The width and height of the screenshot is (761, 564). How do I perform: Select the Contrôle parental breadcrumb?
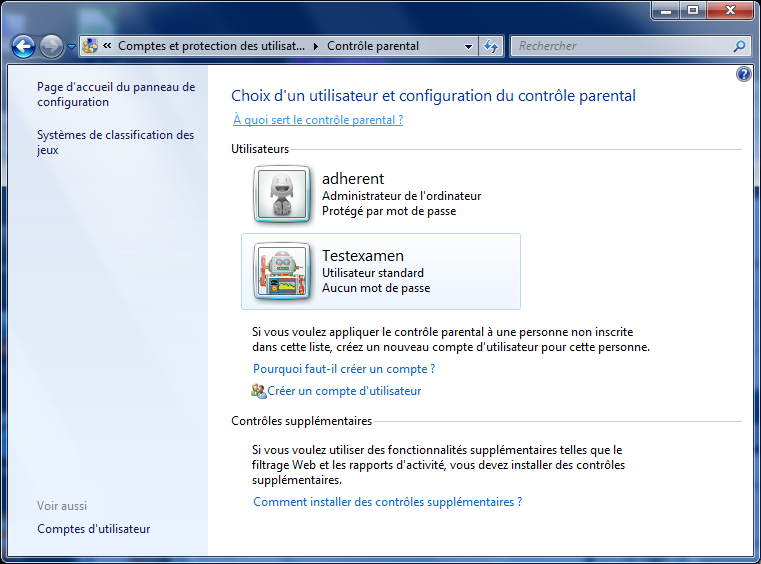[373, 46]
